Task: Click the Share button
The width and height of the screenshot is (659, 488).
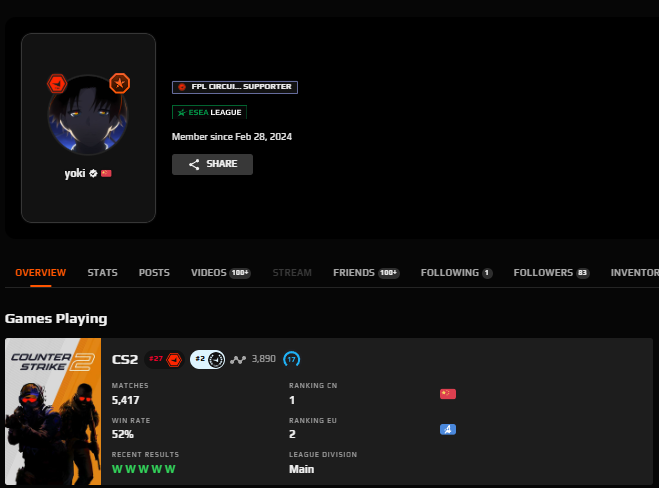Action: pyautogui.click(x=212, y=164)
